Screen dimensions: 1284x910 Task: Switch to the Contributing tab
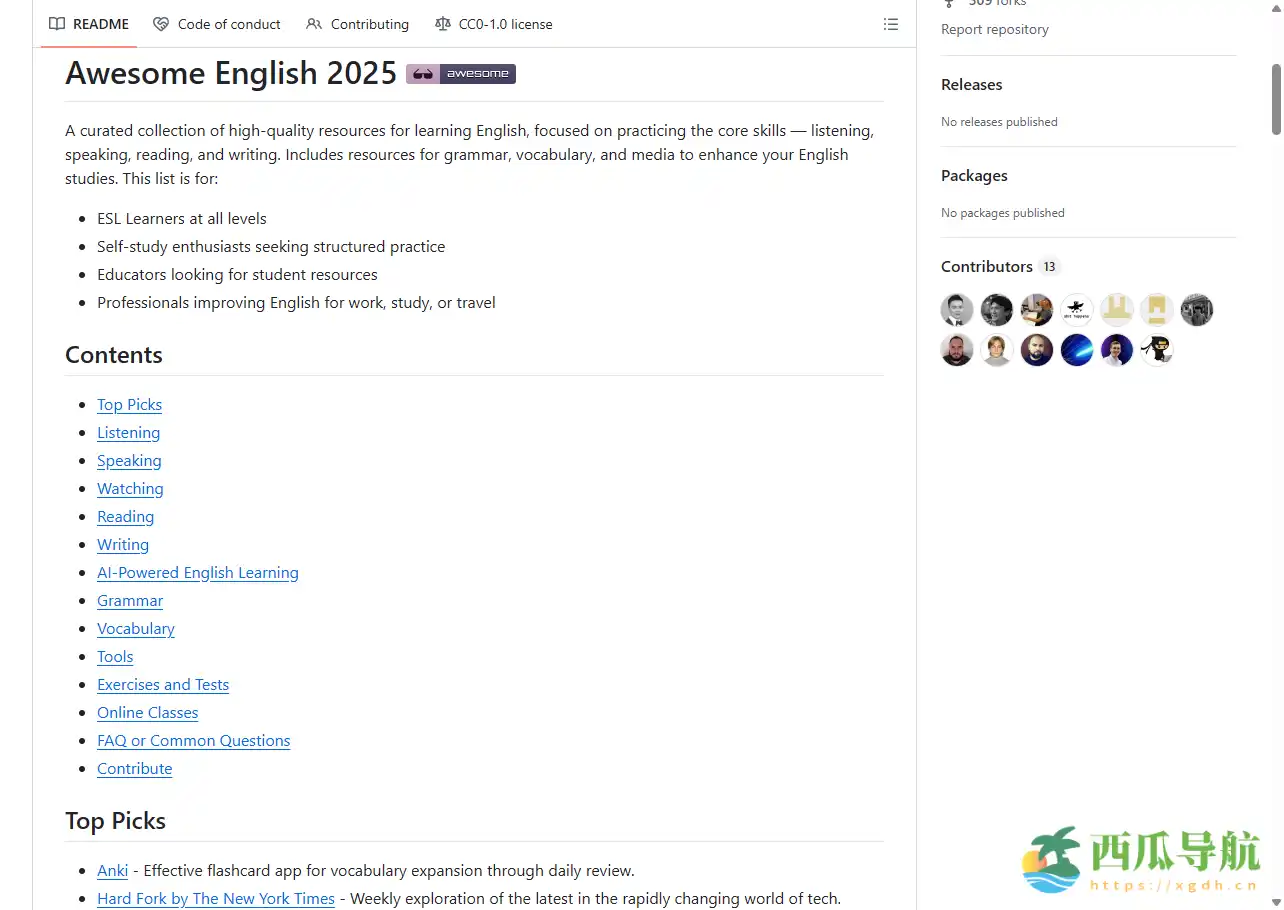[x=369, y=24]
